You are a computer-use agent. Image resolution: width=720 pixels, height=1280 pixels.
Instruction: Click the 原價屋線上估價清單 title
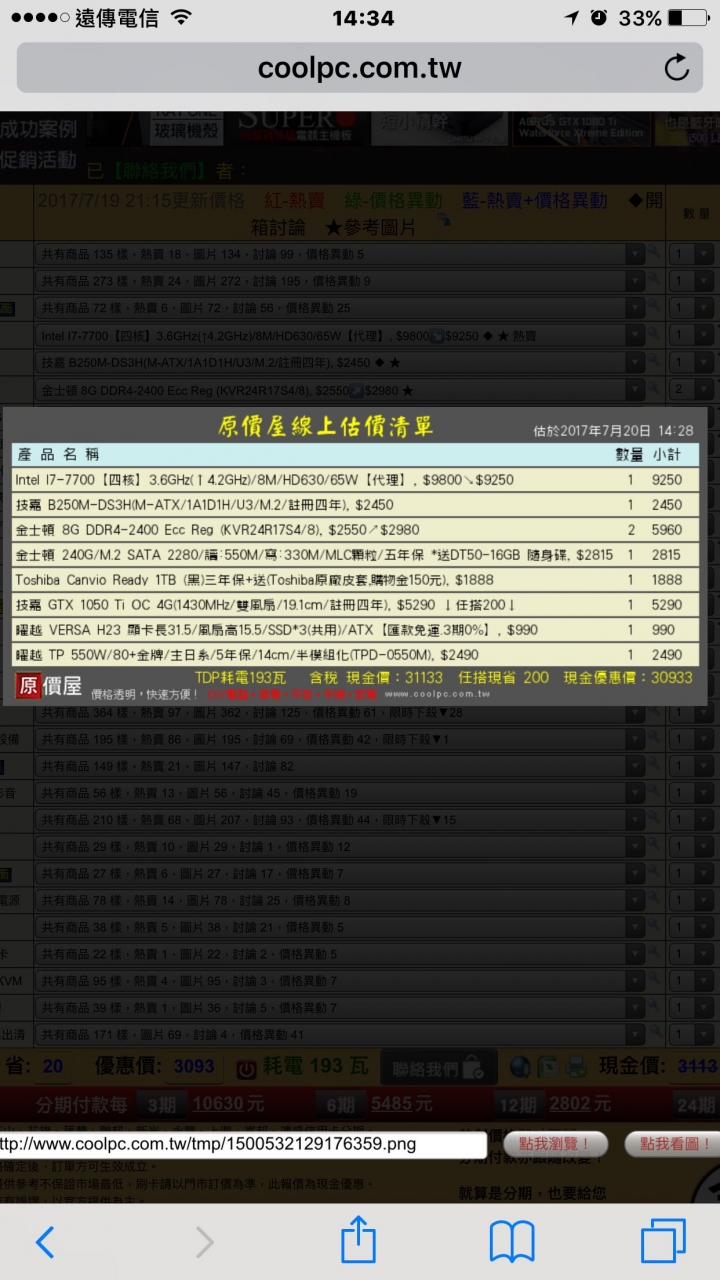[x=326, y=427]
